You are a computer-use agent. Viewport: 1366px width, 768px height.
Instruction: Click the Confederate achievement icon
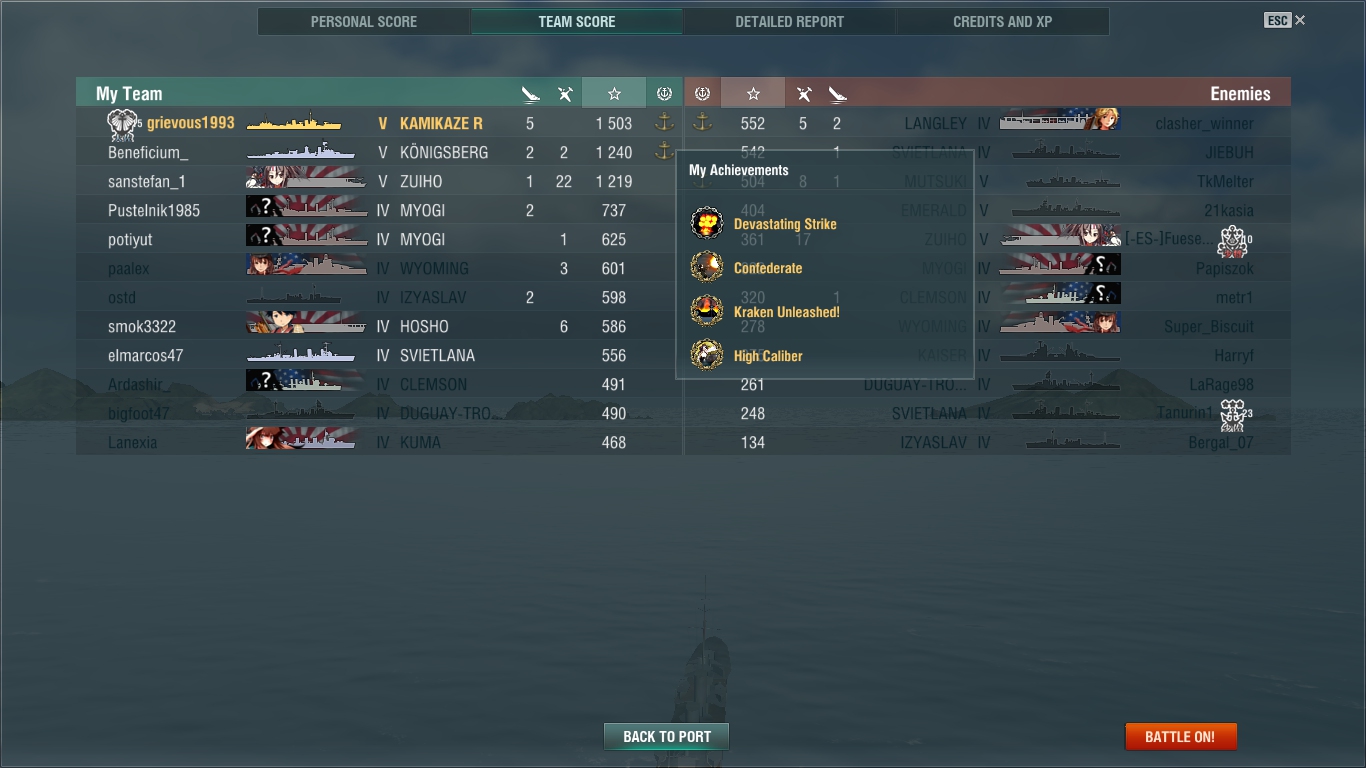[x=707, y=268]
